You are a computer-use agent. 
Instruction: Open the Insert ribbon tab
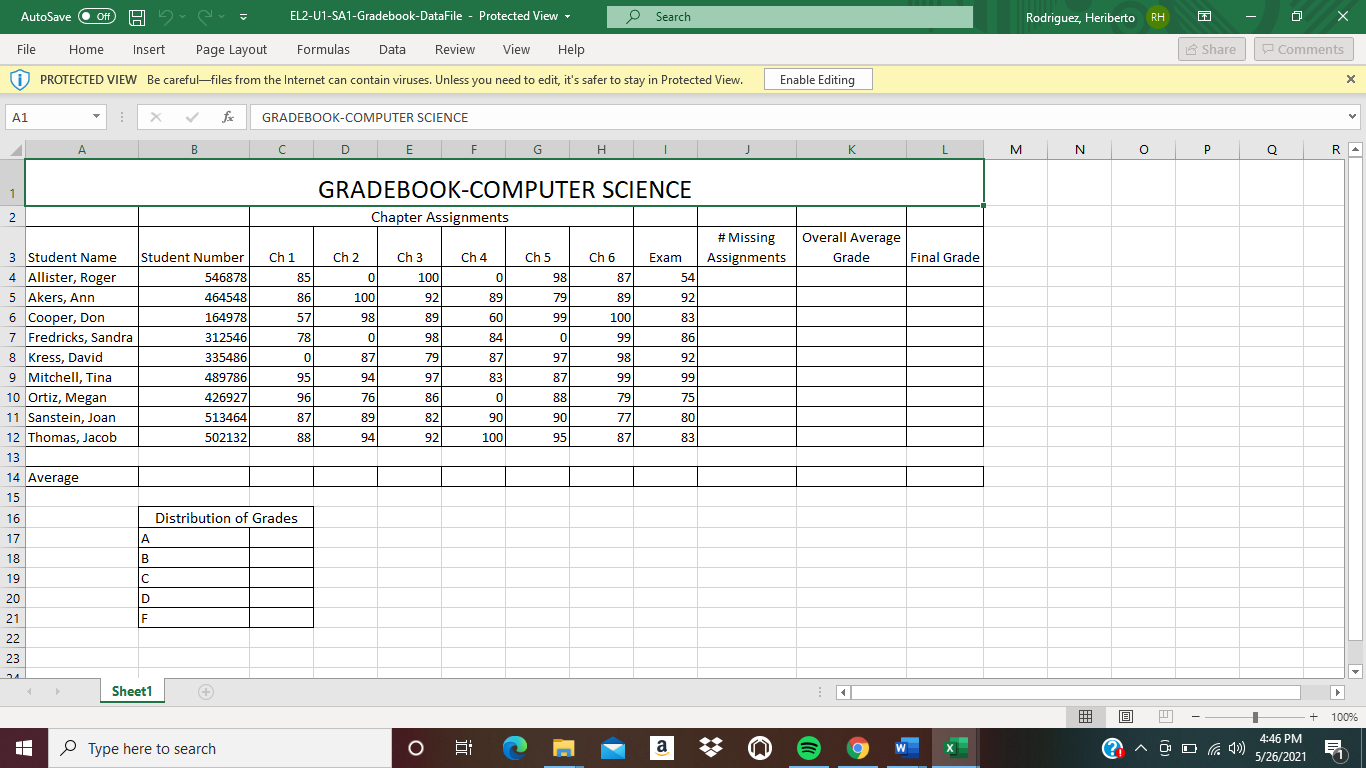point(149,49)
